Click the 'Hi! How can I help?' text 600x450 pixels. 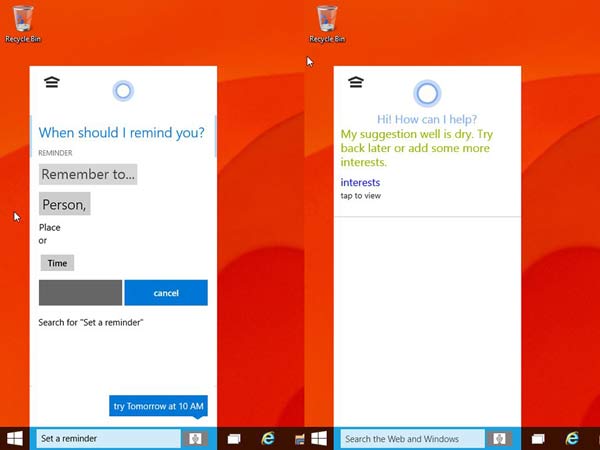427,119
